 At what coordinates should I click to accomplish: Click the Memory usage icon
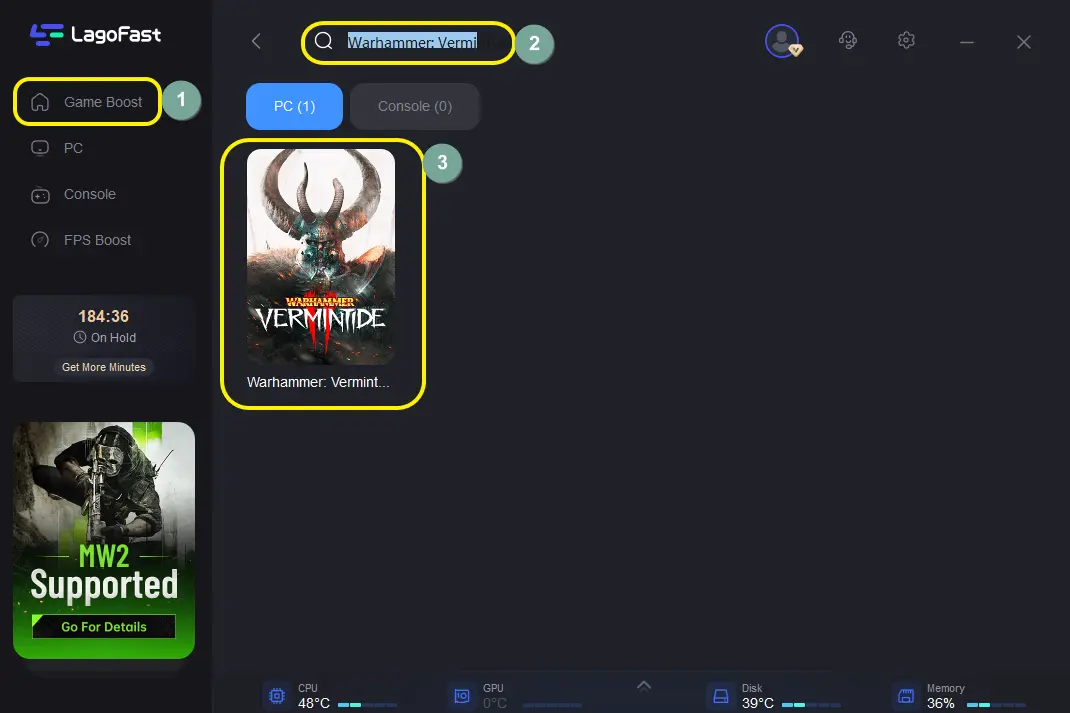(905, 695)
